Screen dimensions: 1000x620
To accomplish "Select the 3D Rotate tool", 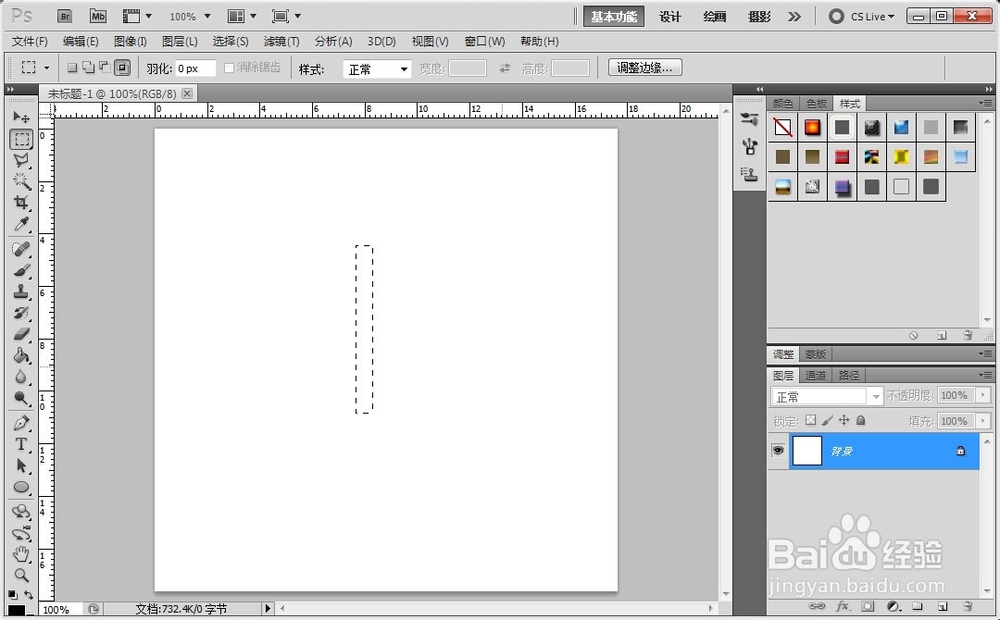I will click(x=21, y=512).
